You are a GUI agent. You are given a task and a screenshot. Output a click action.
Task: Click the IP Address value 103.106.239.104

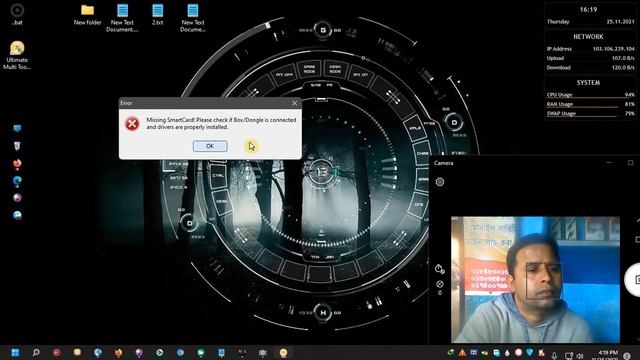click(613, 49)
